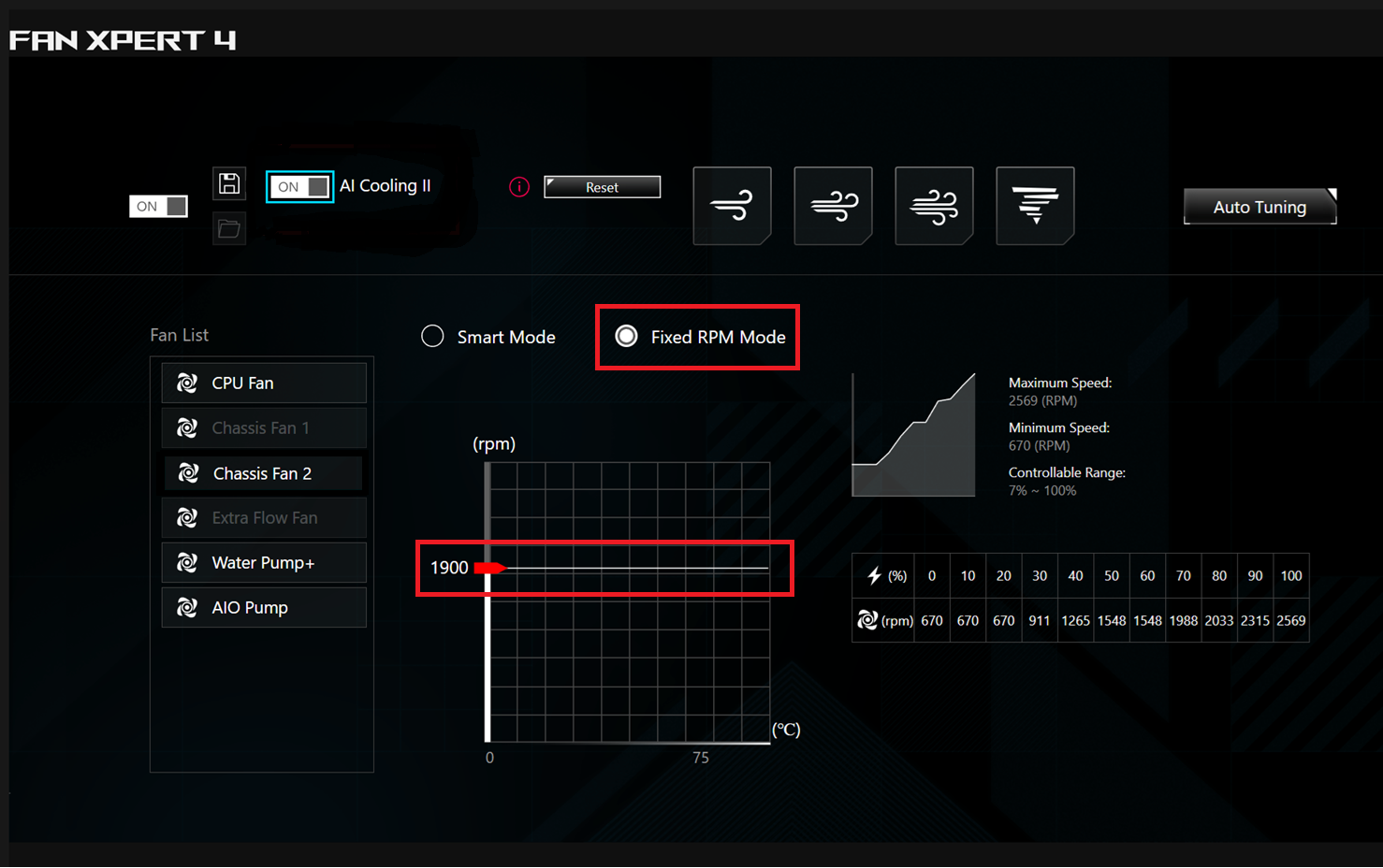The height and width of the screenshot is (868, 1383).
Task: Select Extra Flow Fan in the fan list
Action: (264, 517)
